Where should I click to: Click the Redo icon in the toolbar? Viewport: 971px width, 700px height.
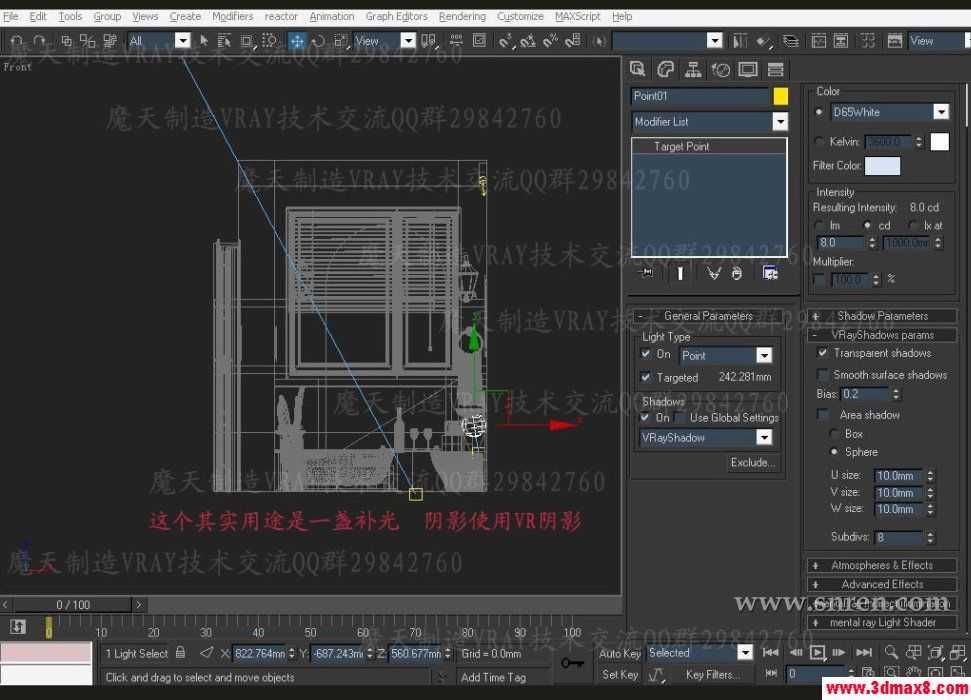40,41
